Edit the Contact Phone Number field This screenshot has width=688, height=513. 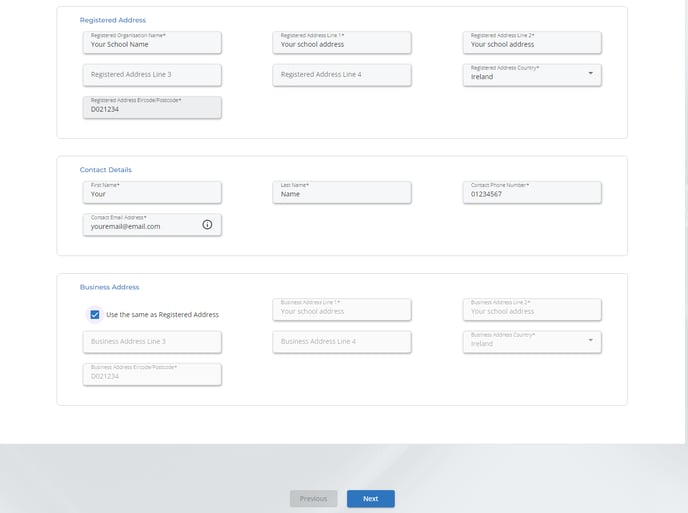point(532,192)
